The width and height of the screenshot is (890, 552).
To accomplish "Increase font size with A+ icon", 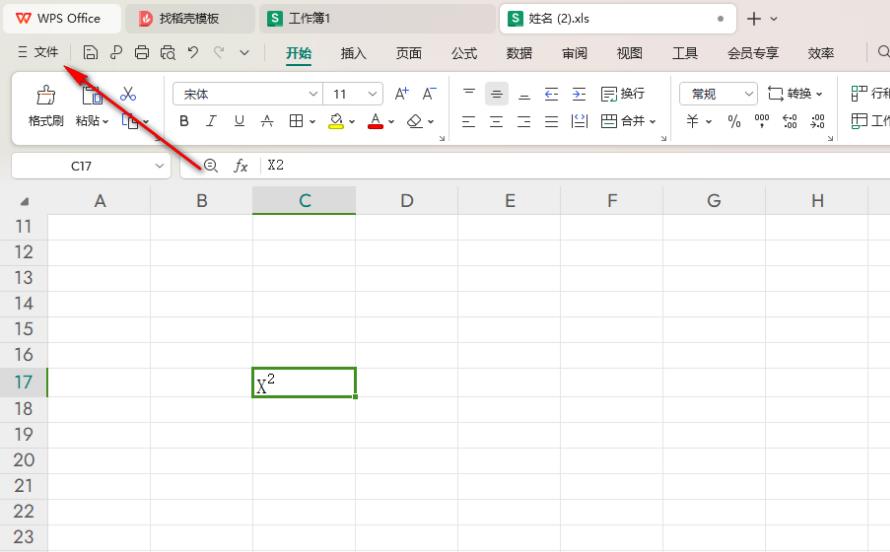I will [x=402, y=94].
